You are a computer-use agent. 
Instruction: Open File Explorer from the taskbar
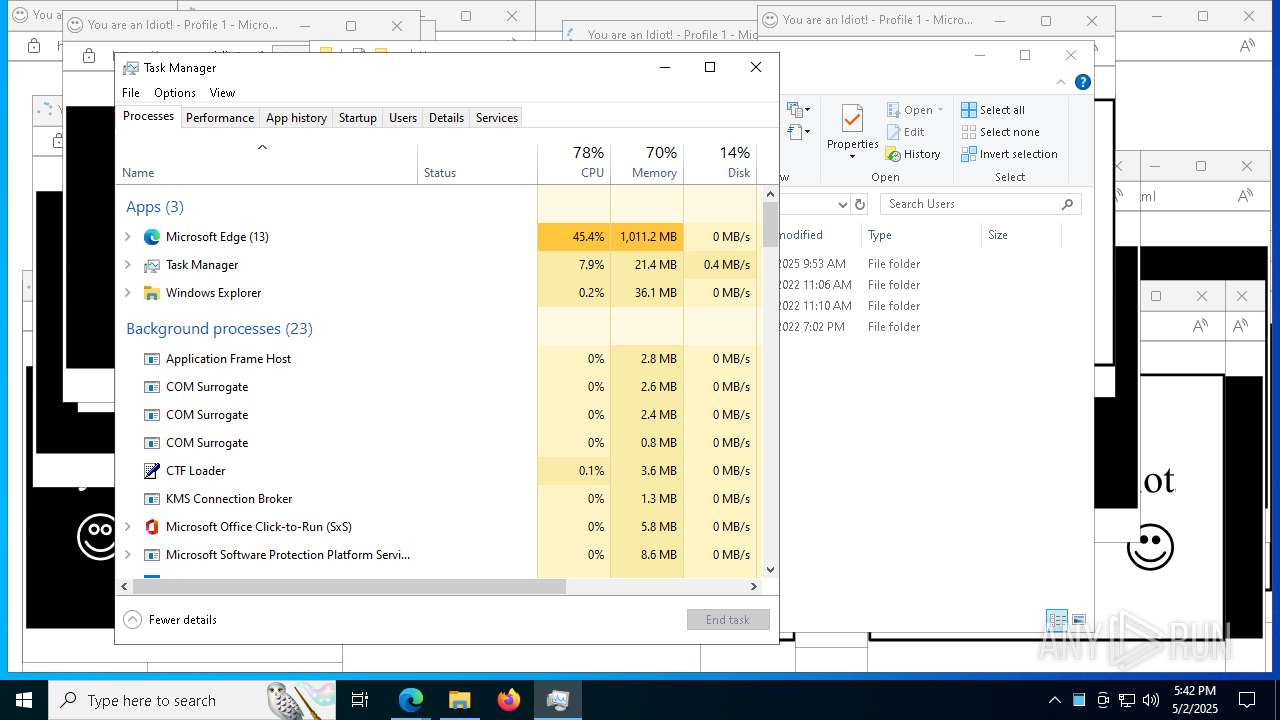460,700
